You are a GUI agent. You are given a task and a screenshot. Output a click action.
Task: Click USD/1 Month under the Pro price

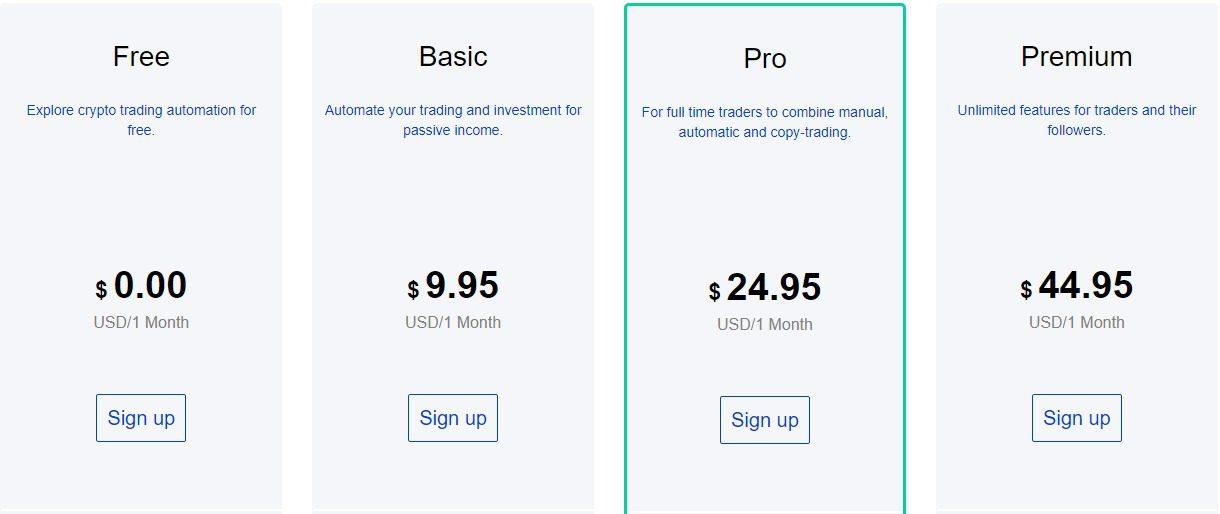[x=765, y=324]
